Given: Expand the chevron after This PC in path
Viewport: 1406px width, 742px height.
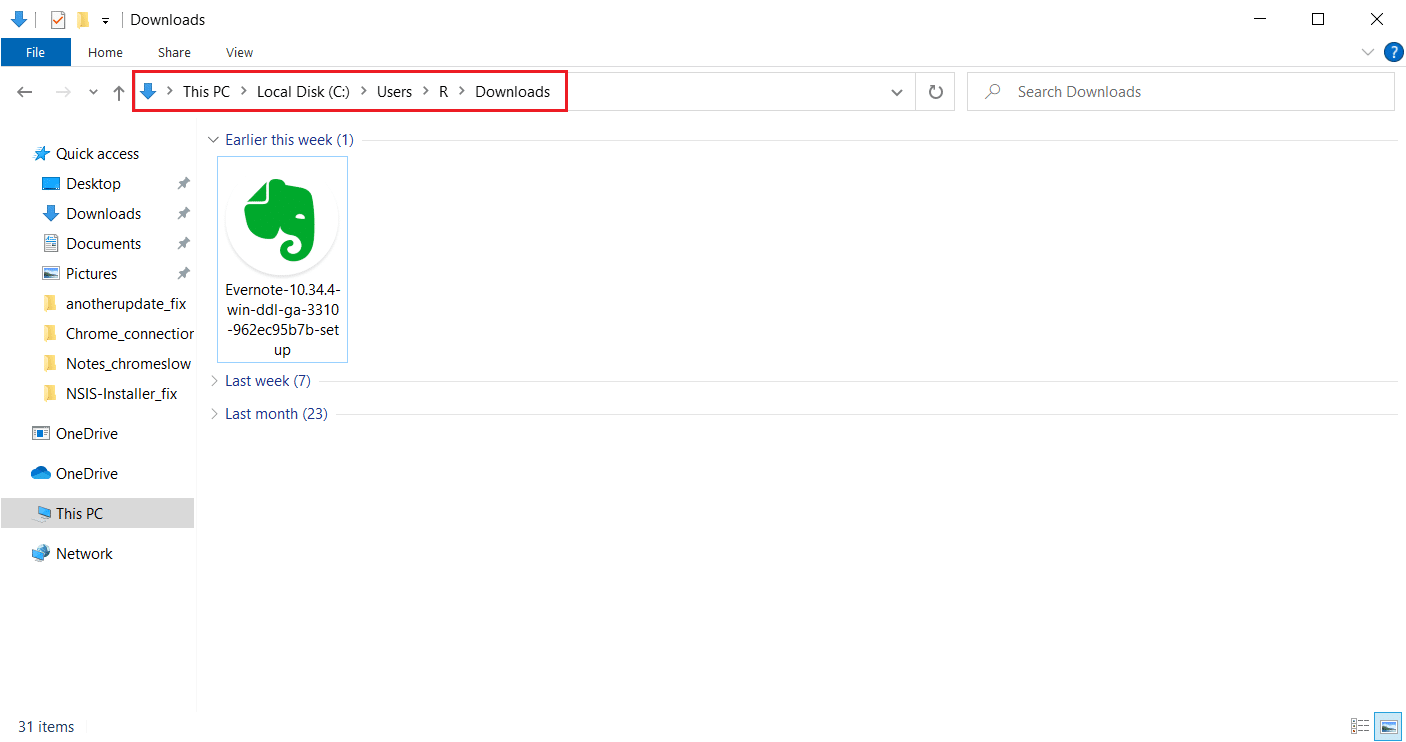Looking at the screenshot, I should [x=245, y=91].
